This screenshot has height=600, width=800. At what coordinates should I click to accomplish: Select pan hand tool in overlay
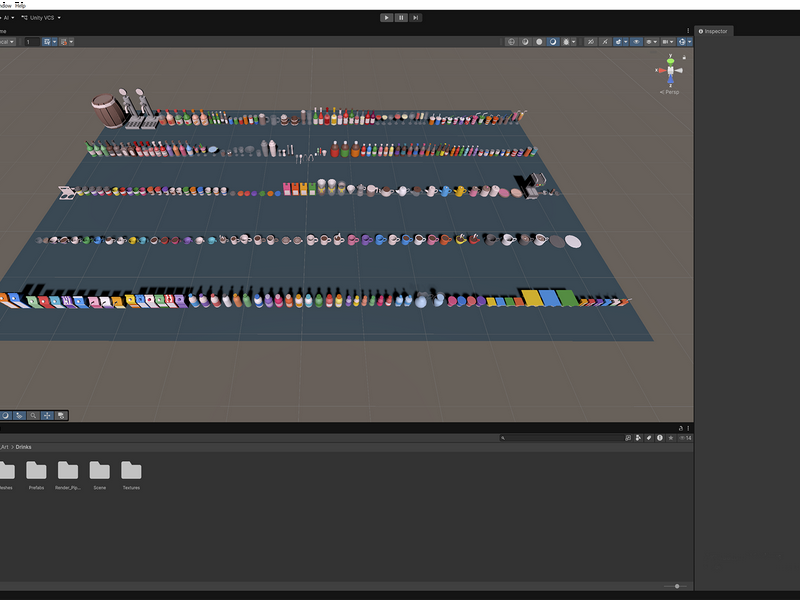click(19, 416)
